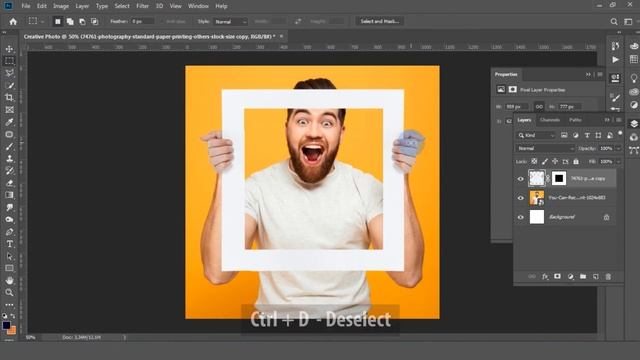The height and width of the screenshot is (360, 640).
Task: Toggle Lock all padlock in Layers panel
Action: pos(576,162)
